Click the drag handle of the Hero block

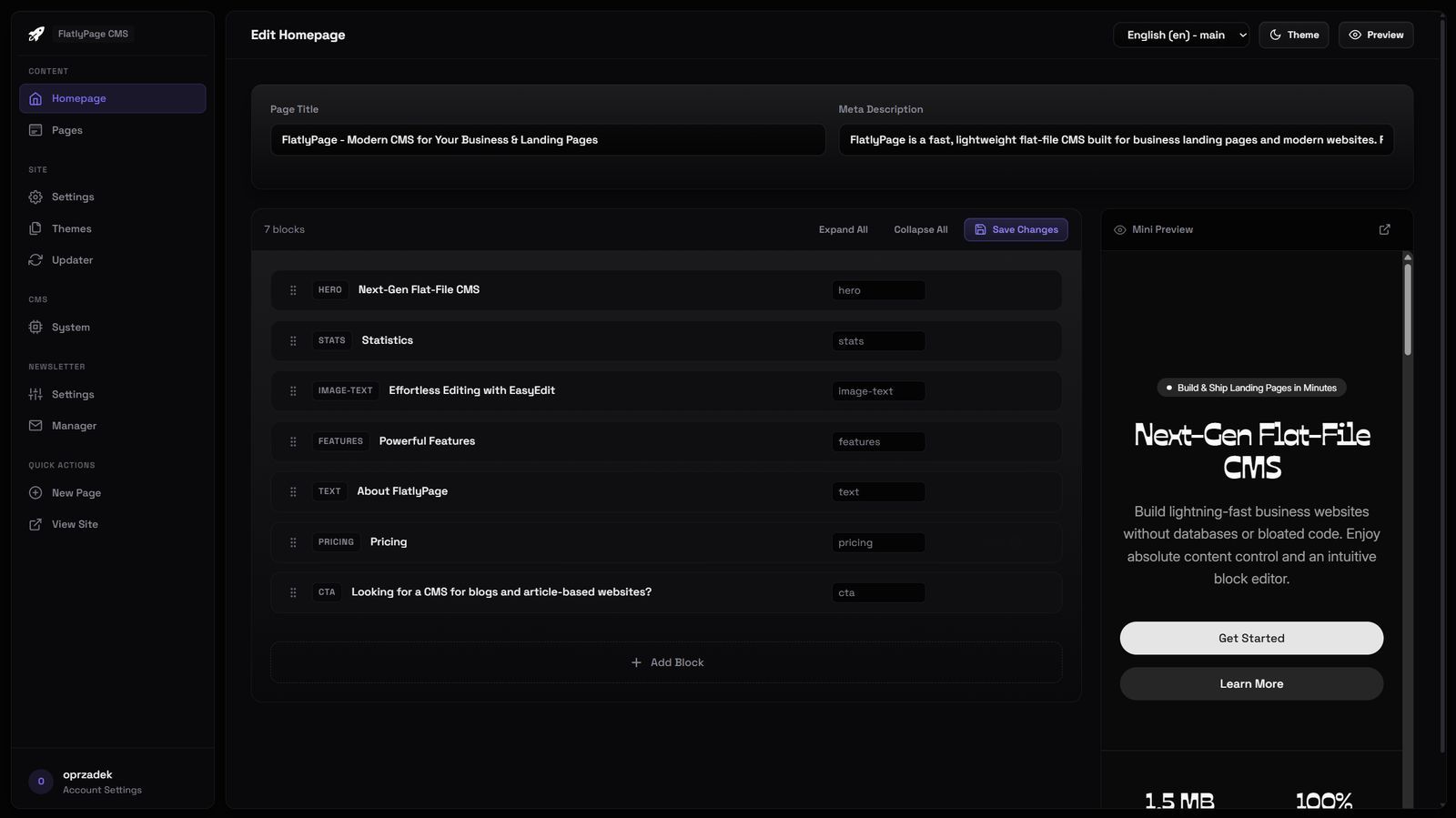click(x=293, y=290)
